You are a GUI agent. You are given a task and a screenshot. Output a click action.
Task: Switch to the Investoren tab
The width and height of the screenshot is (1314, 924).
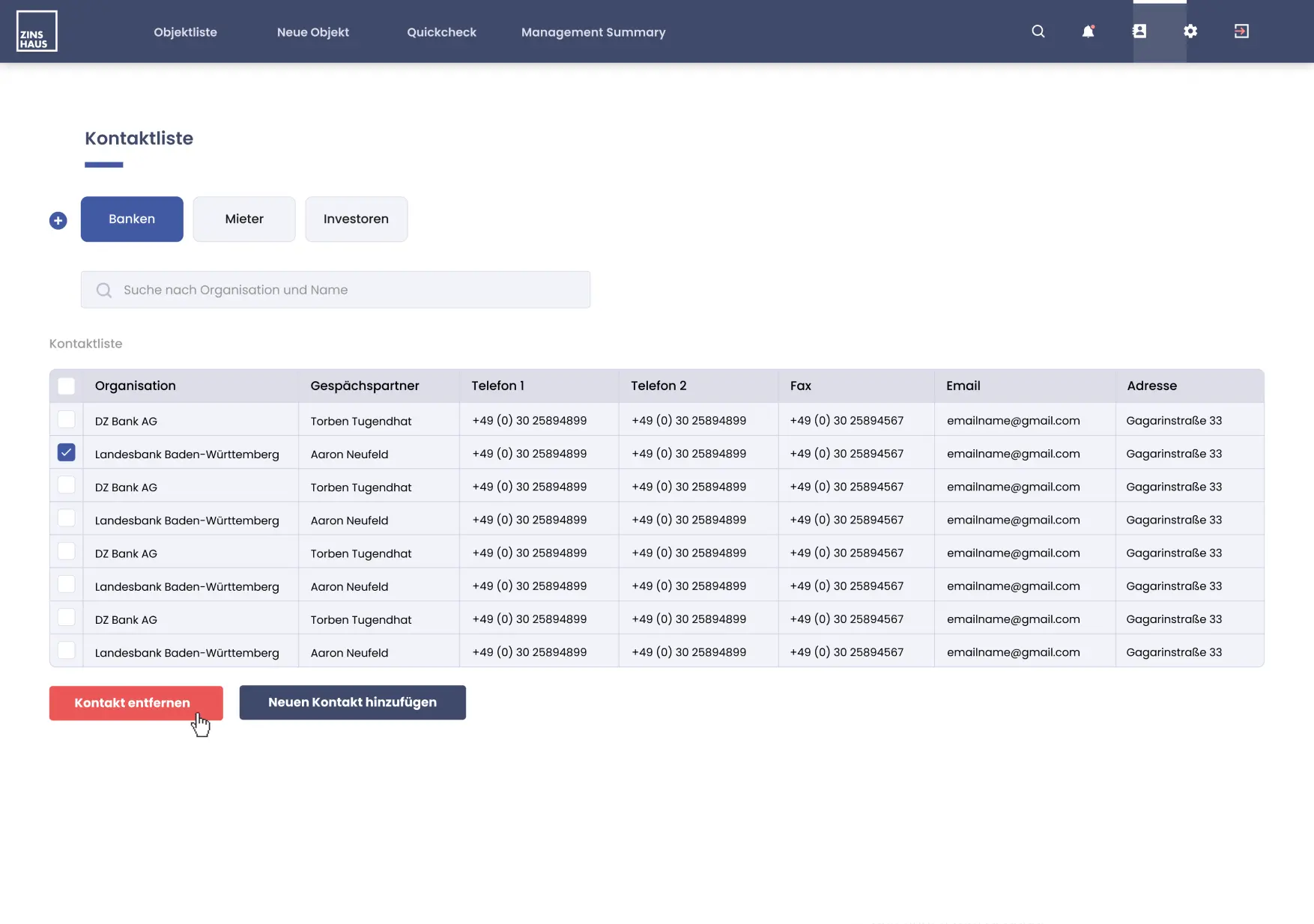pyautogui.click(x=356, y=219)
